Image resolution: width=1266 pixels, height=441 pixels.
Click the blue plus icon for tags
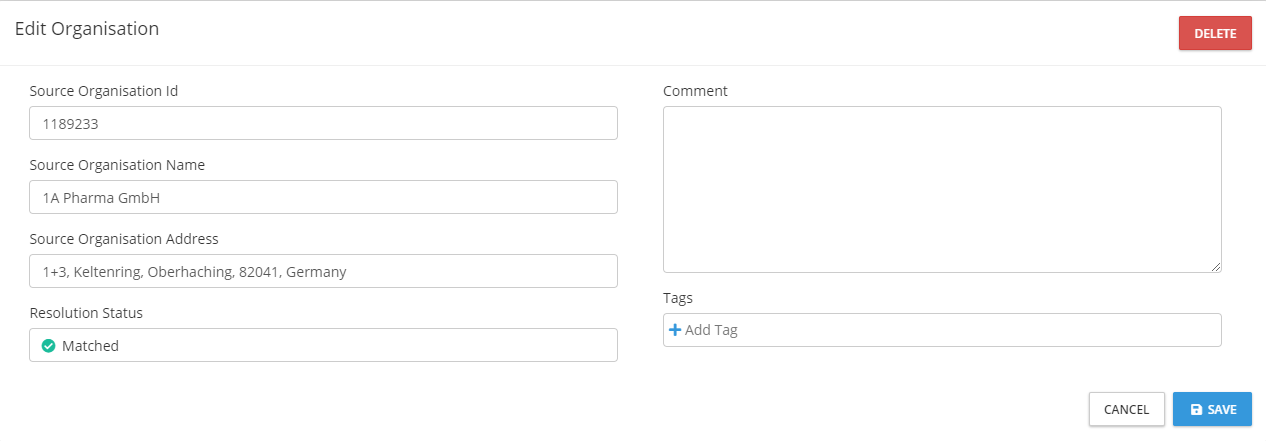pyautogui.click(x=674, y=329)
